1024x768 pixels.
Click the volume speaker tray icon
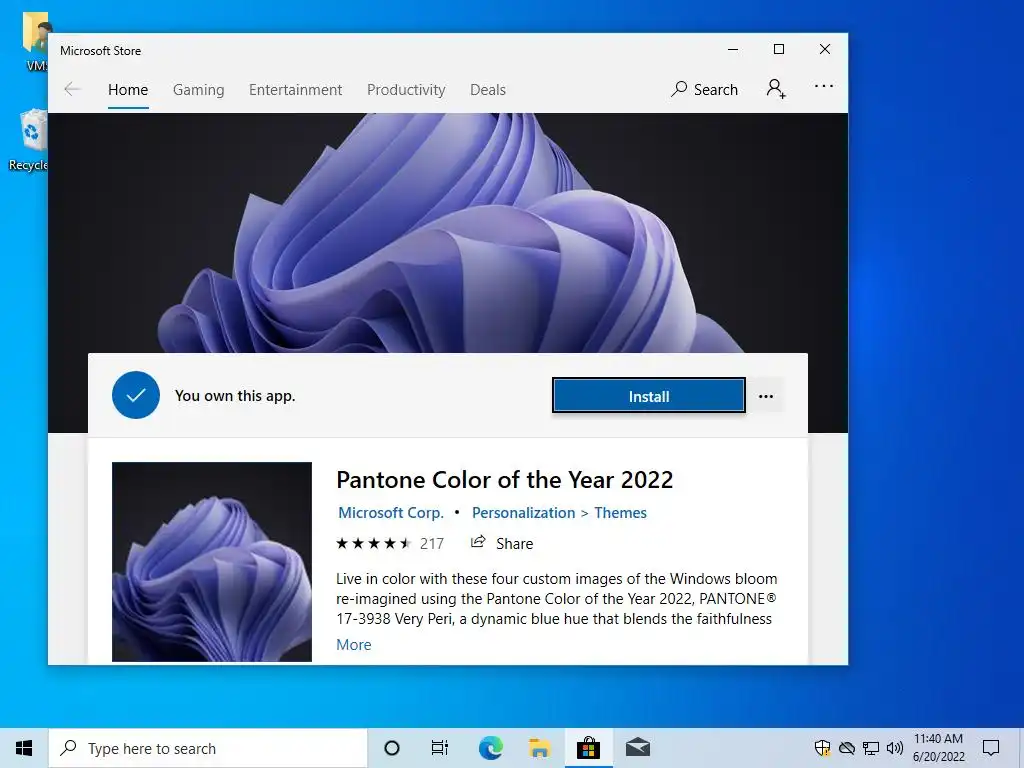click(895, 748)
